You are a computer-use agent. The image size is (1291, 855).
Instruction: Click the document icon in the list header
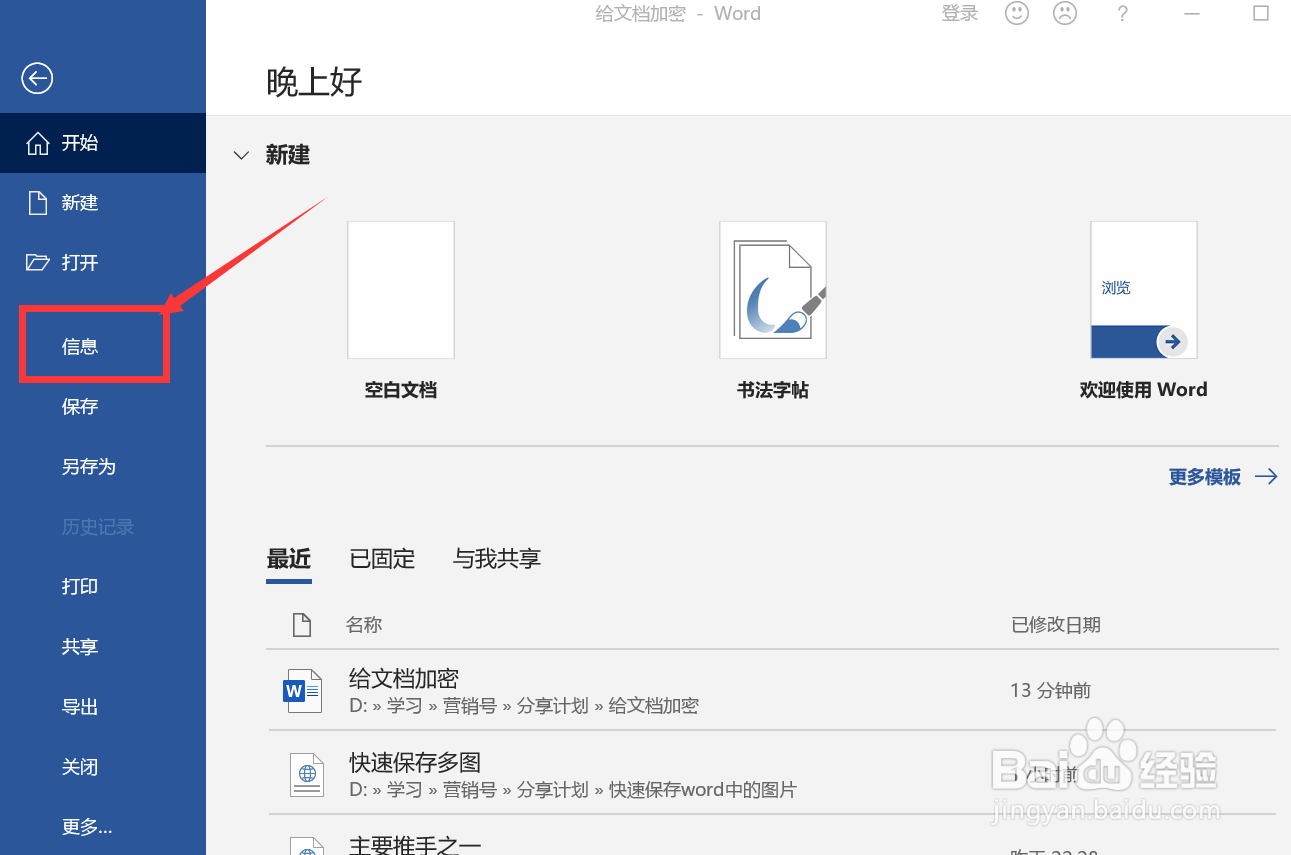click(x=301, y=625)
